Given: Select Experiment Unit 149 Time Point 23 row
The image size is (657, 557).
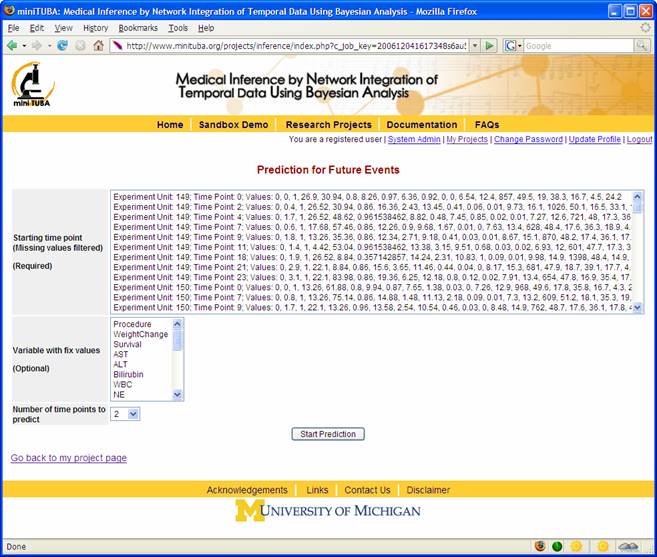Looking at the screenshot, I should point(372,277).
